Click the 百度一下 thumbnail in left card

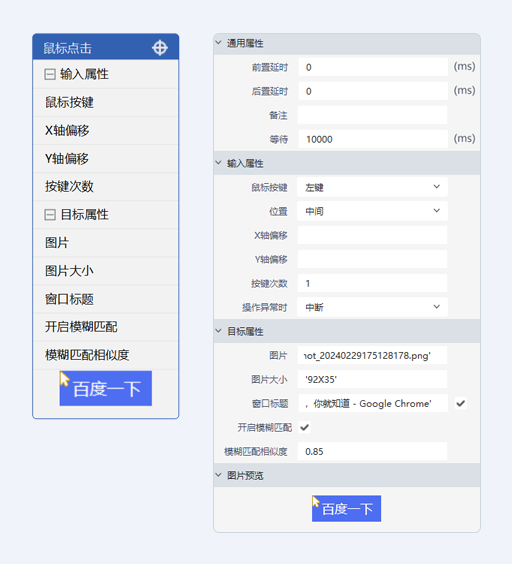[x=106, y=388]
